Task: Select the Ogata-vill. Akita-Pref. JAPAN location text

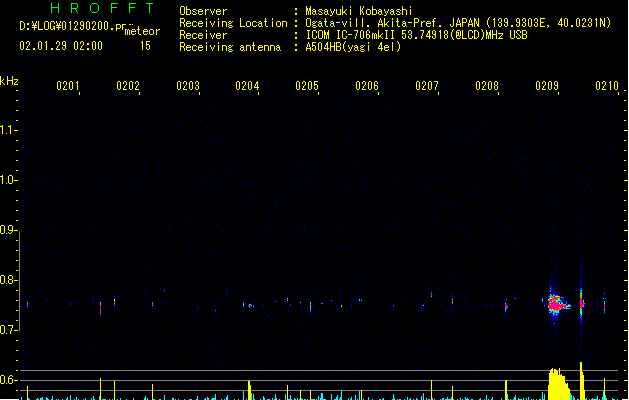Action: click(x=458, y=23)
